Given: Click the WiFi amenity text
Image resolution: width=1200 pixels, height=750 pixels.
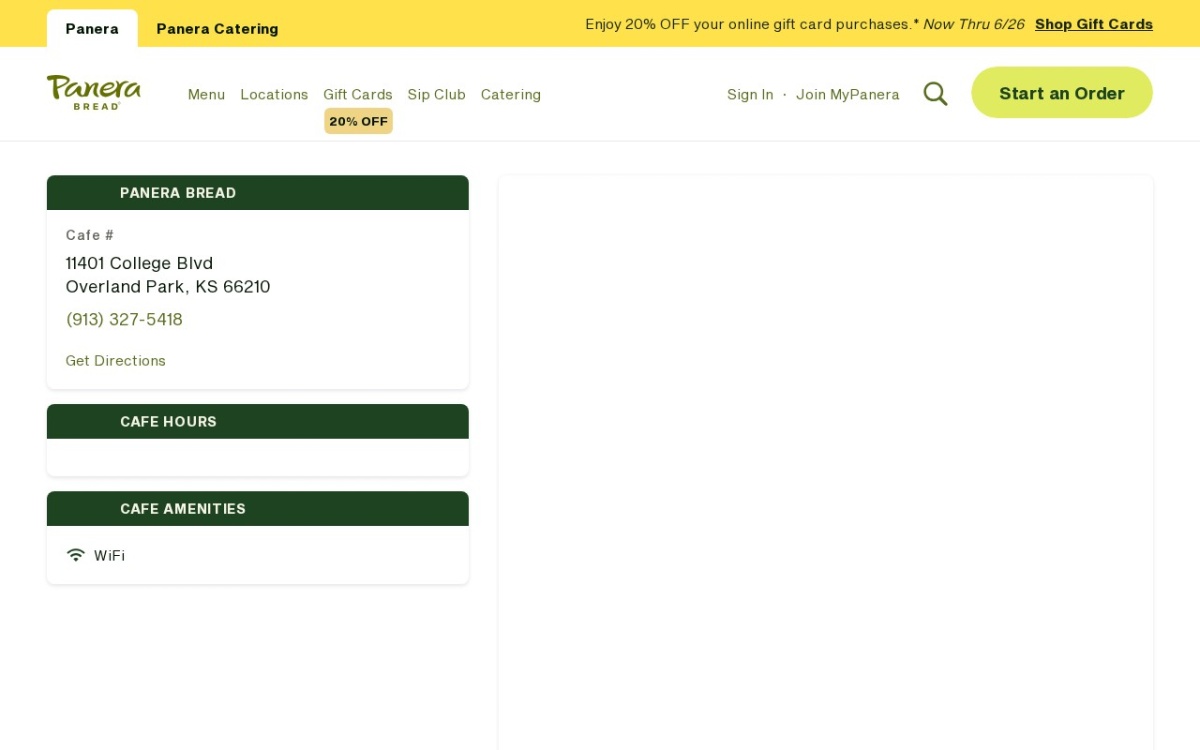Looking at the screenshot, I should tap(110, 555).
